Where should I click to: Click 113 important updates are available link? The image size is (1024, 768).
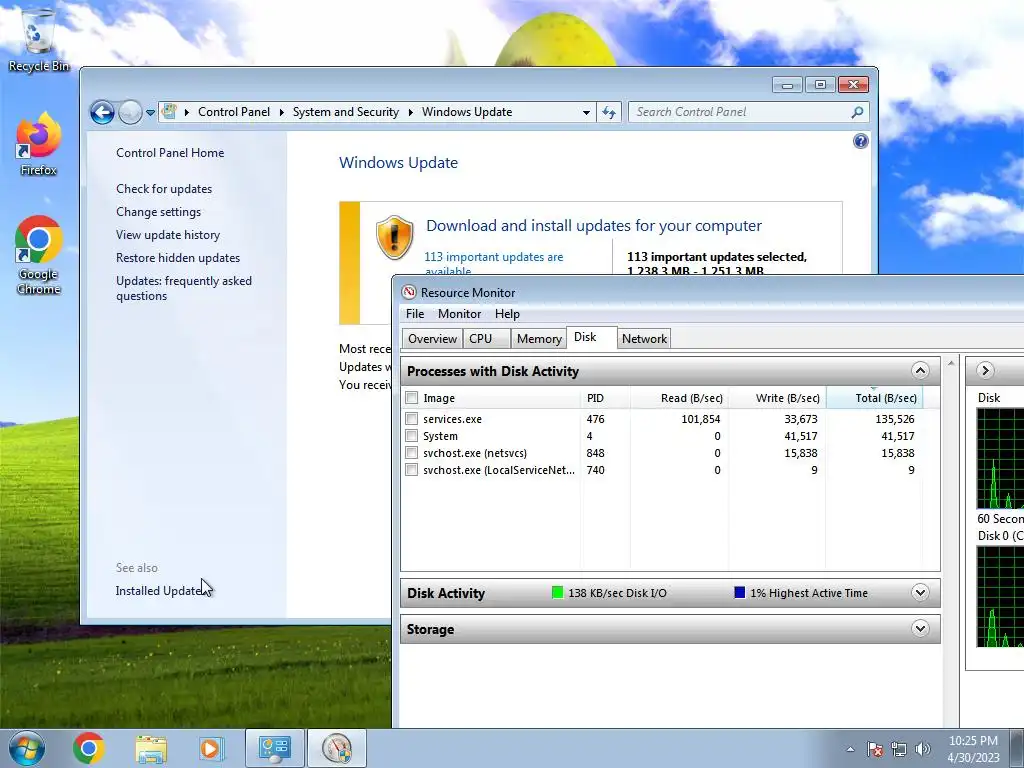[494, 263]
